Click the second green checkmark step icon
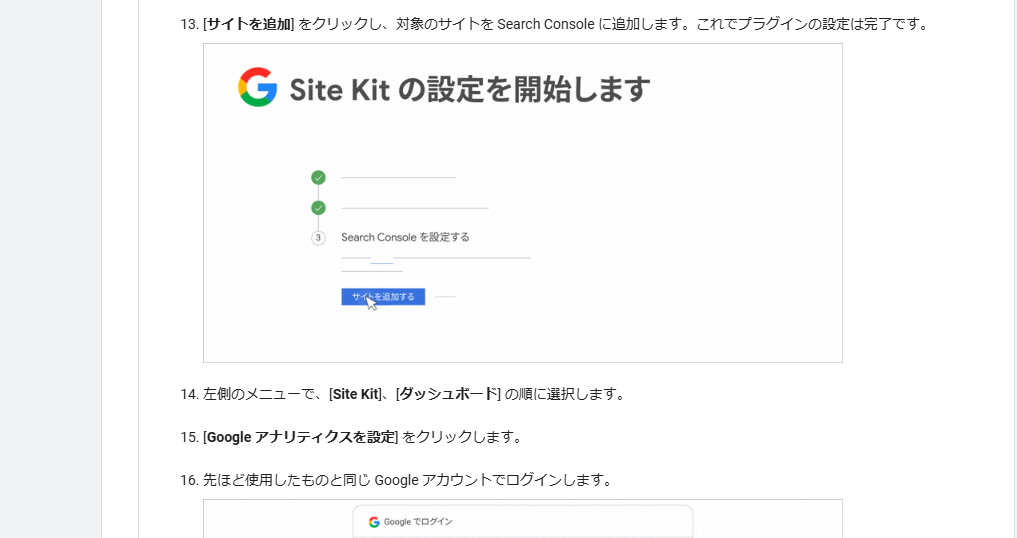 pos(318,208)
